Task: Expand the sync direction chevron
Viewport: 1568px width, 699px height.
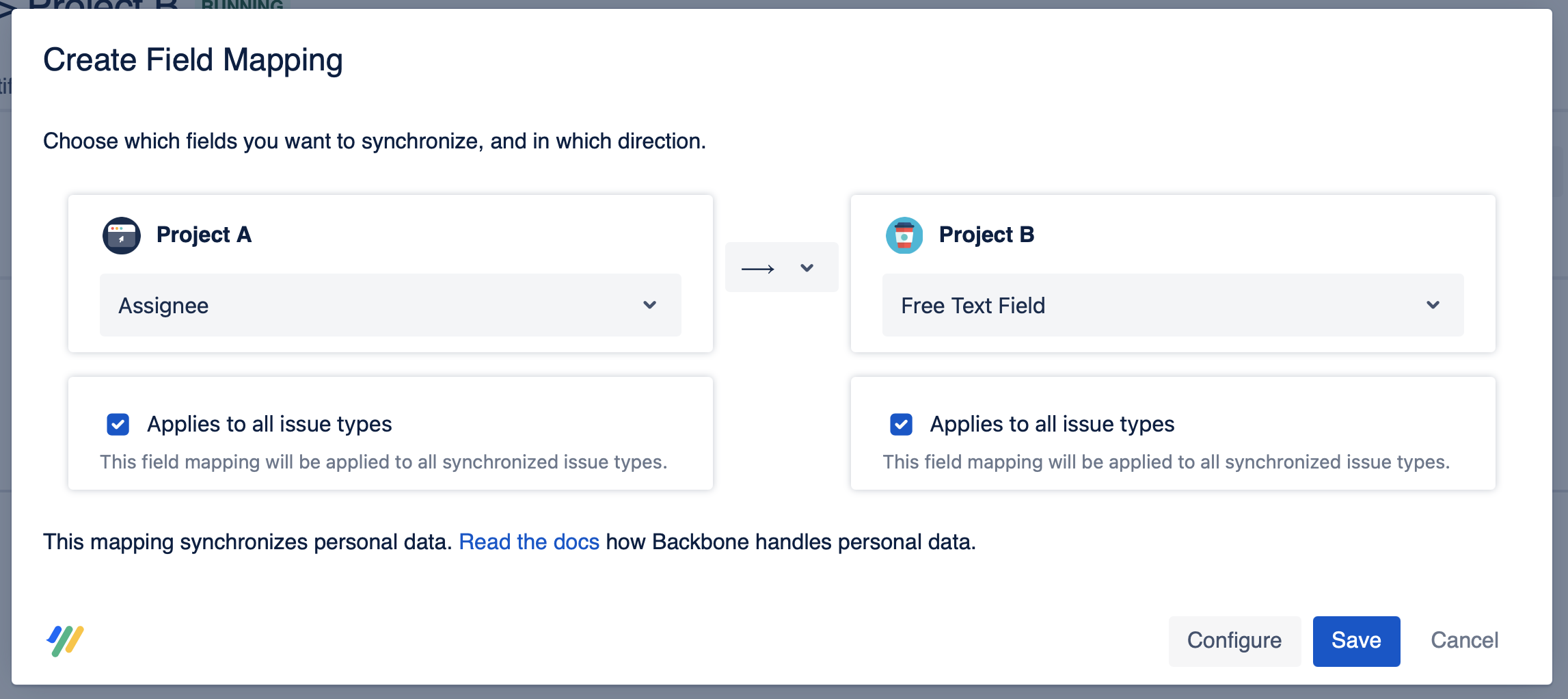Action: pos(807,268)
